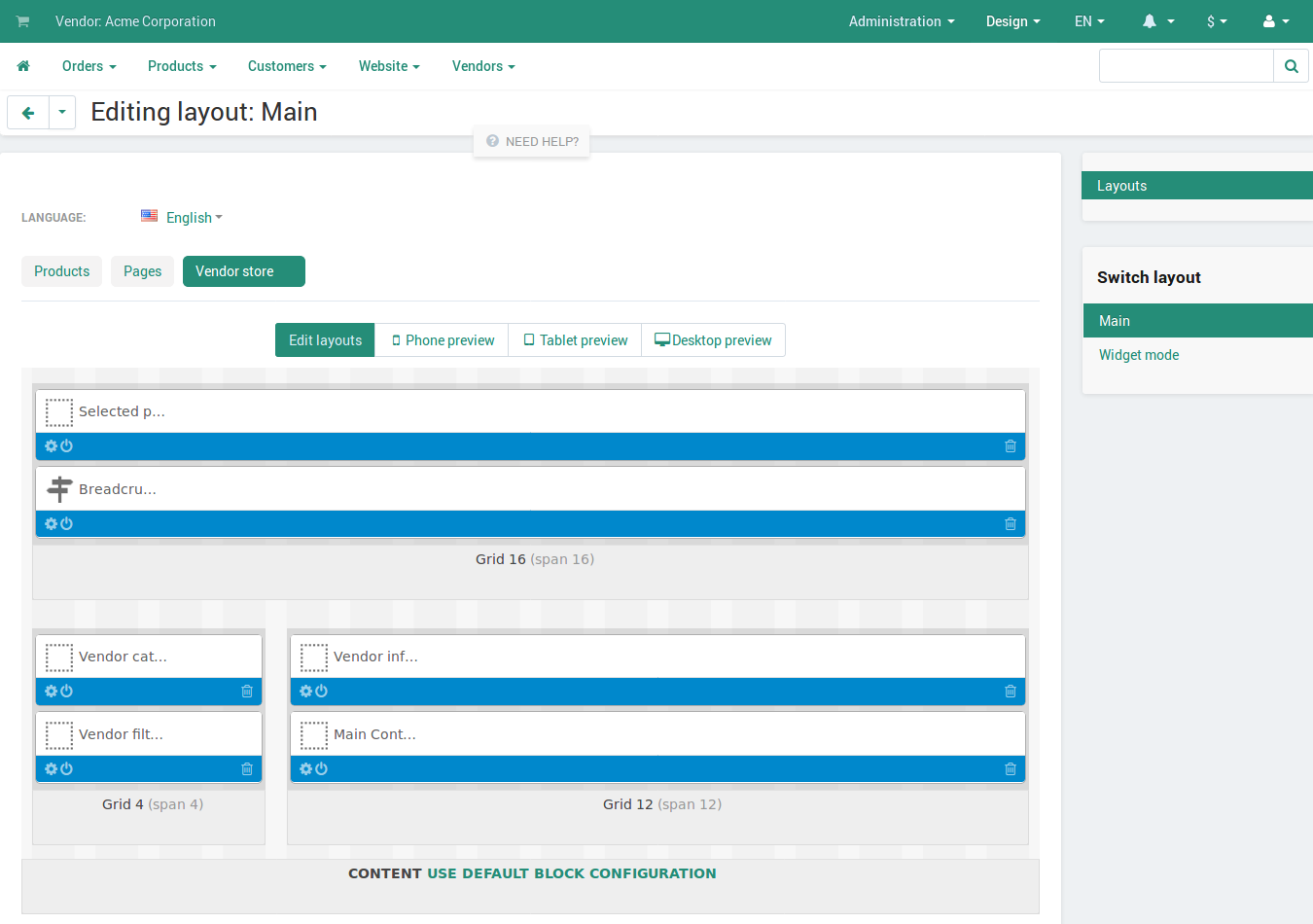Open the Orders dropdown menu
The height and width of the screenshot is (924, 1313).
click(89, 66)
